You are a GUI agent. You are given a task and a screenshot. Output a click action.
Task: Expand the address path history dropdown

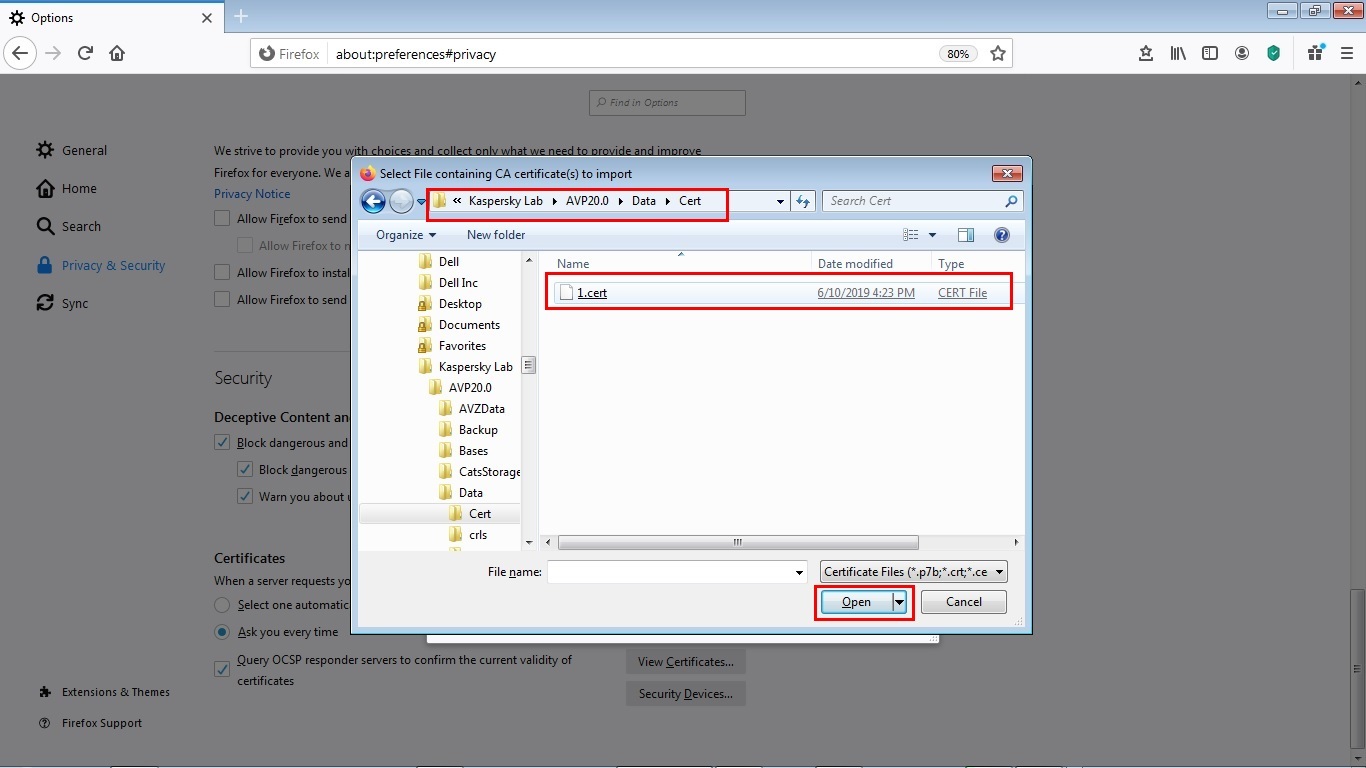click(780, 201)
